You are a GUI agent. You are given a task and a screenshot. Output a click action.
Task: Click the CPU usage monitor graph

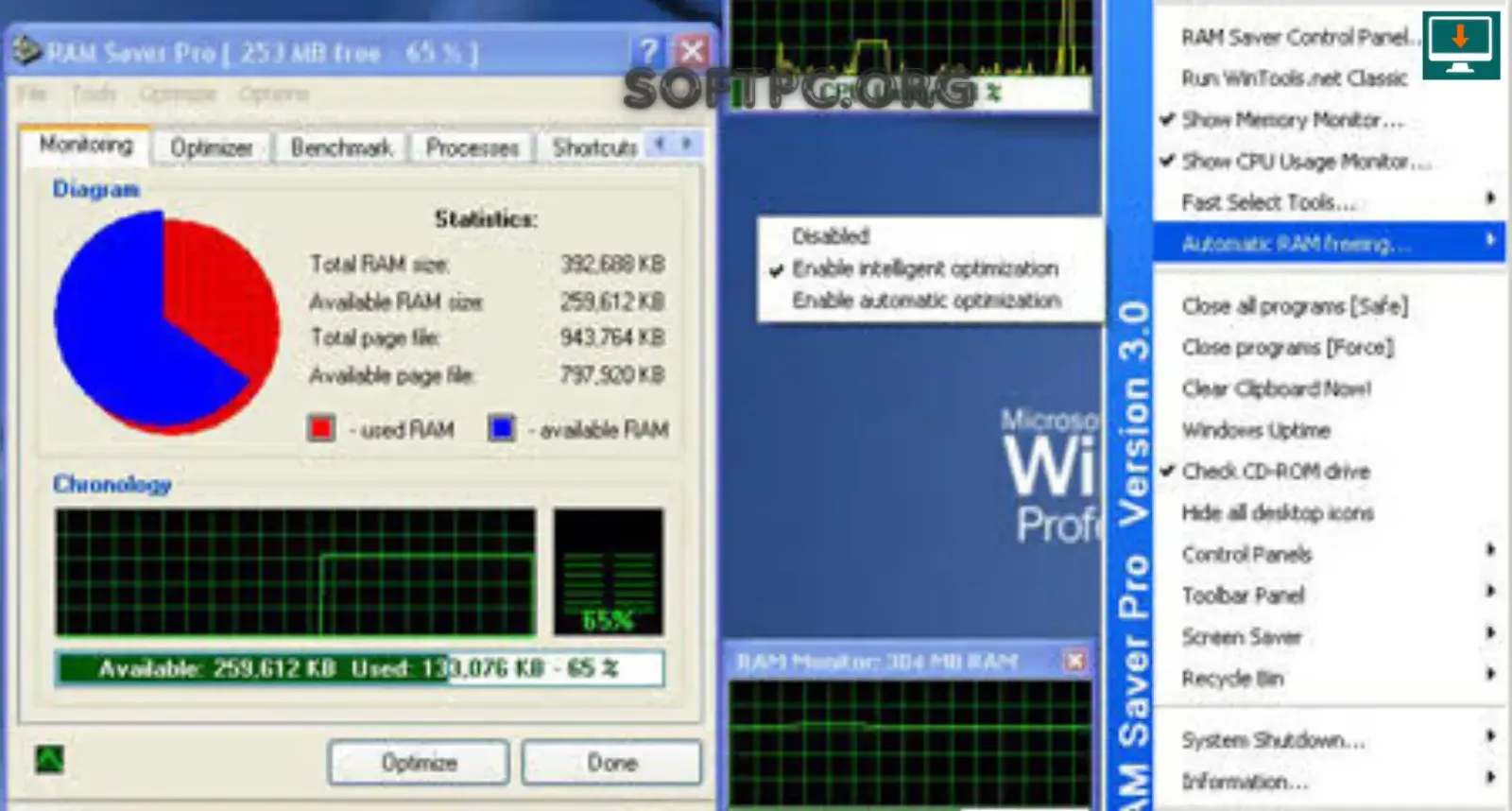pos(912,38)
